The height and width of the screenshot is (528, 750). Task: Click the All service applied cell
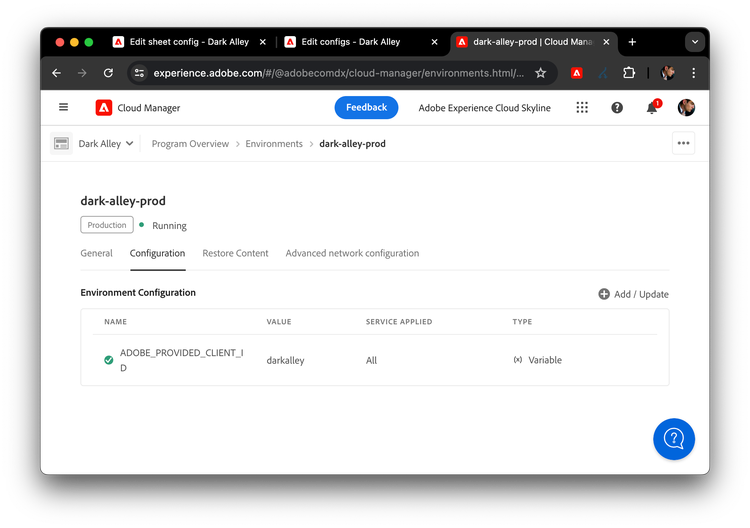[371, 360]
